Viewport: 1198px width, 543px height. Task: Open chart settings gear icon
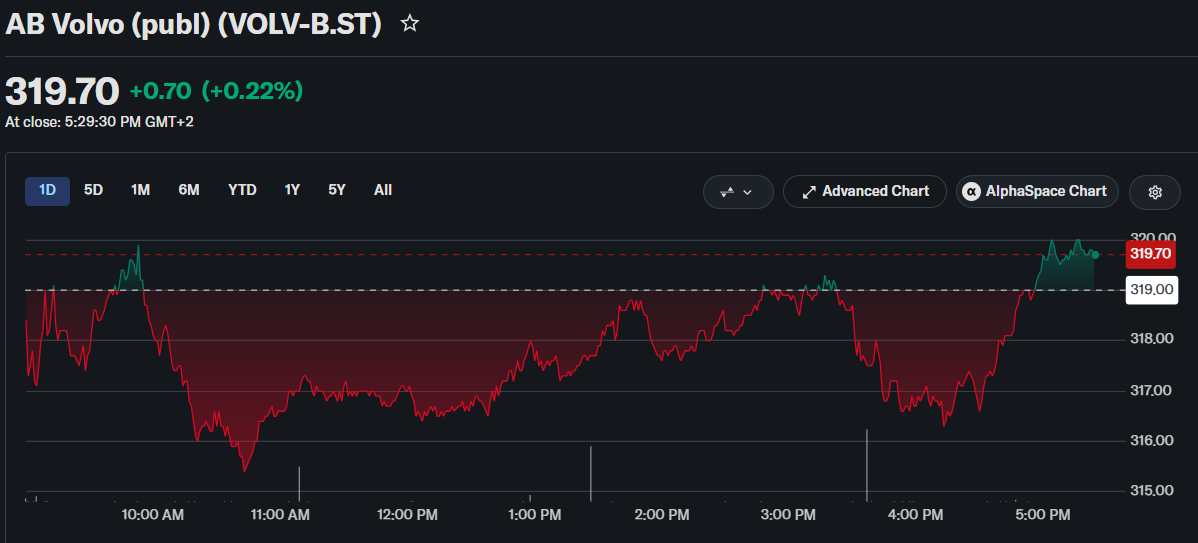[1154, 192]
